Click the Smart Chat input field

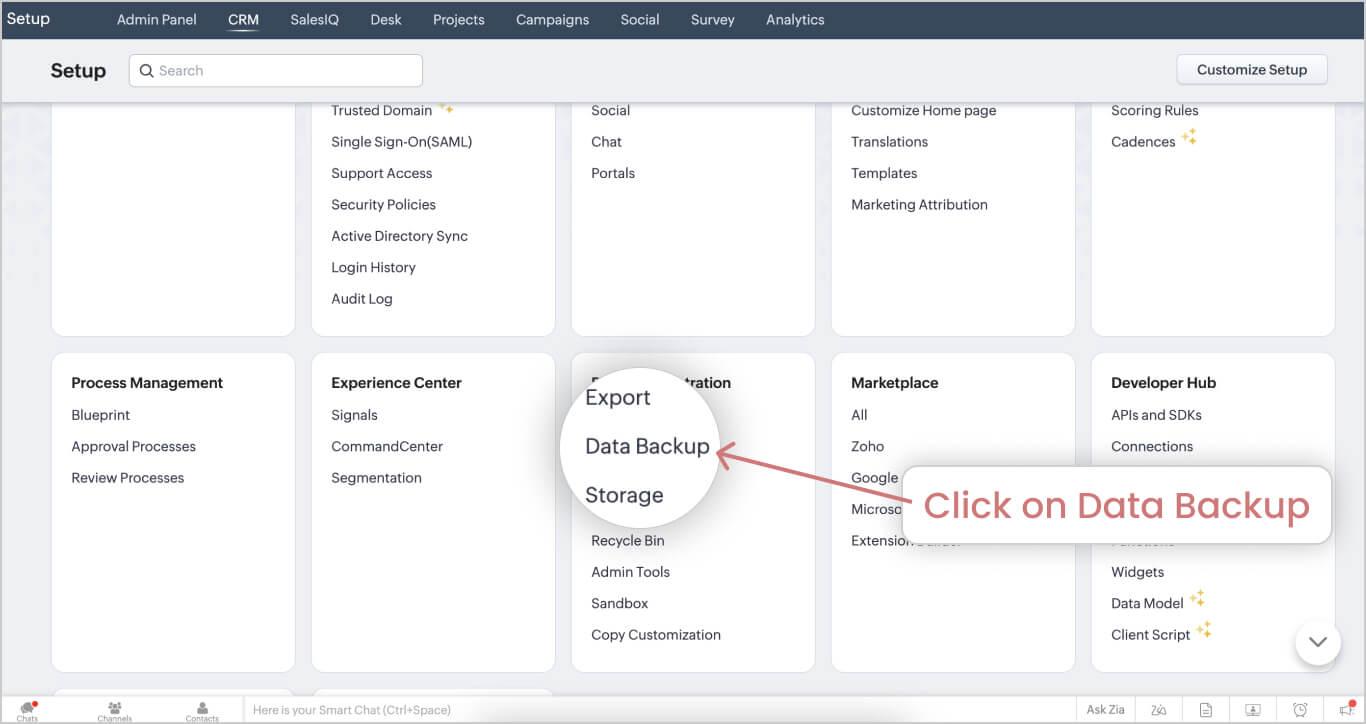(400, 709)
